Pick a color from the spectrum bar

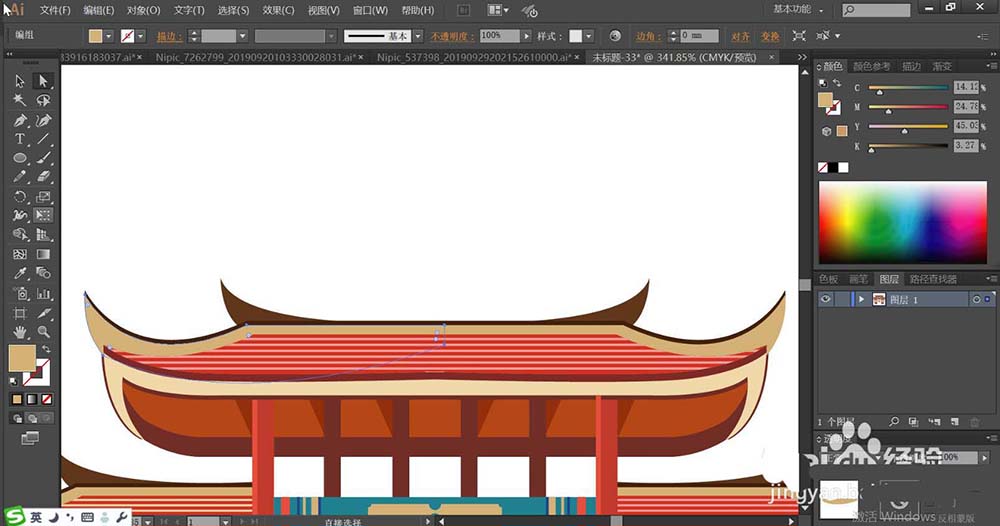click(x=902, y=222)
